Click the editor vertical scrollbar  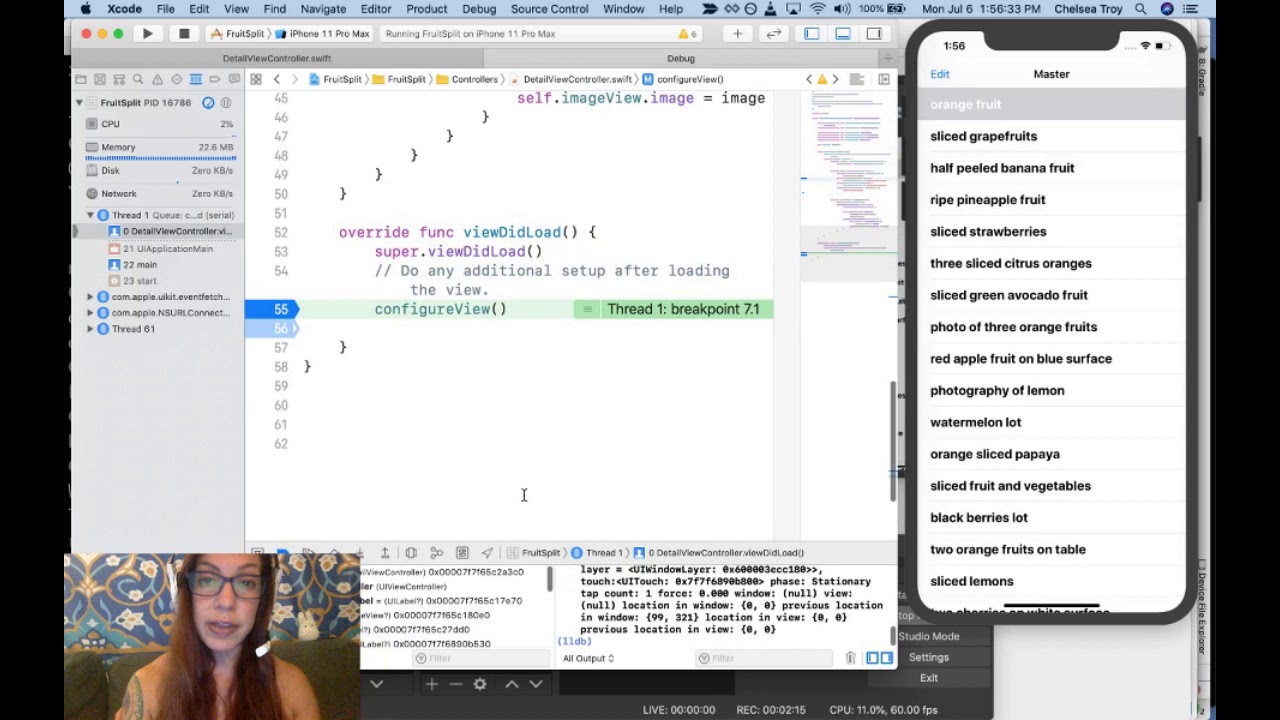click(893, 441)
